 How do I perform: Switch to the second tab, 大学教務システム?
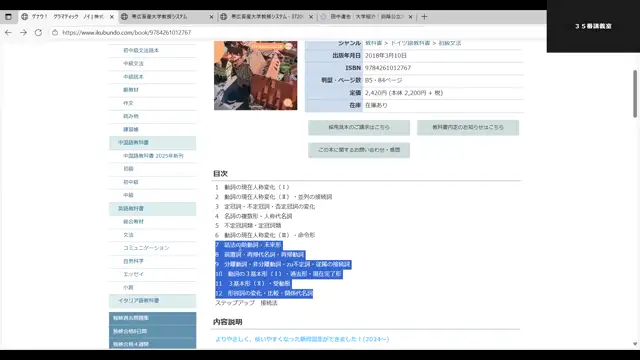tap(167, 17)
